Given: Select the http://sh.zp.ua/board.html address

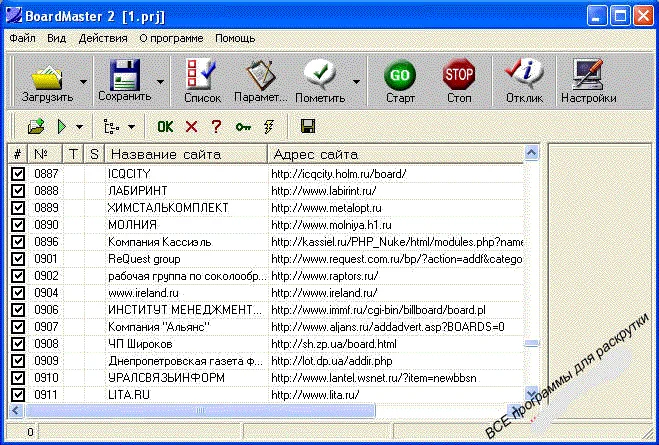Looking at the screenshot, I should tap(334, 344).
